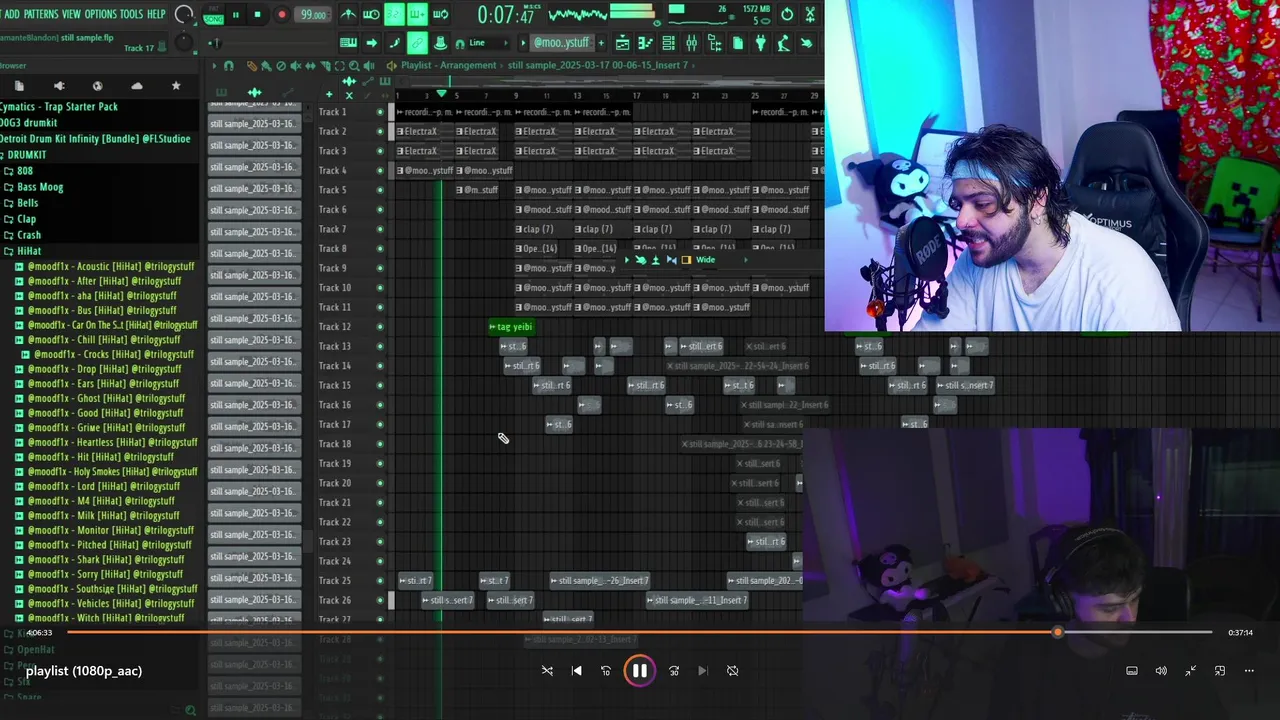Skip forward 30 seconds in media player
The height and width of the screenshot is (720, 1280).
pyautogui.click(x=674, y=671)
